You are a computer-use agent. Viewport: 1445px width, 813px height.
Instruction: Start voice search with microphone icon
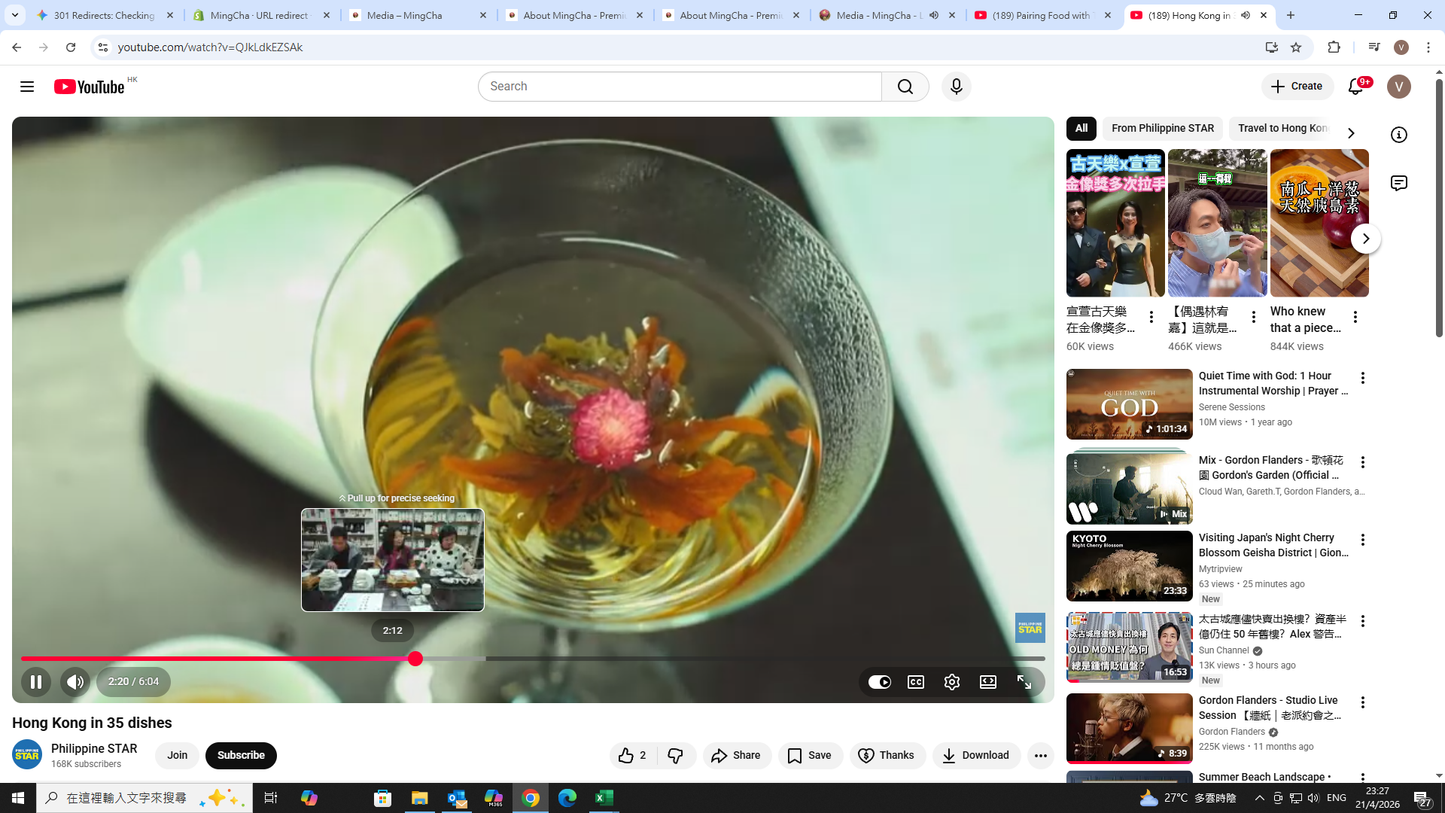coord(956,87)
